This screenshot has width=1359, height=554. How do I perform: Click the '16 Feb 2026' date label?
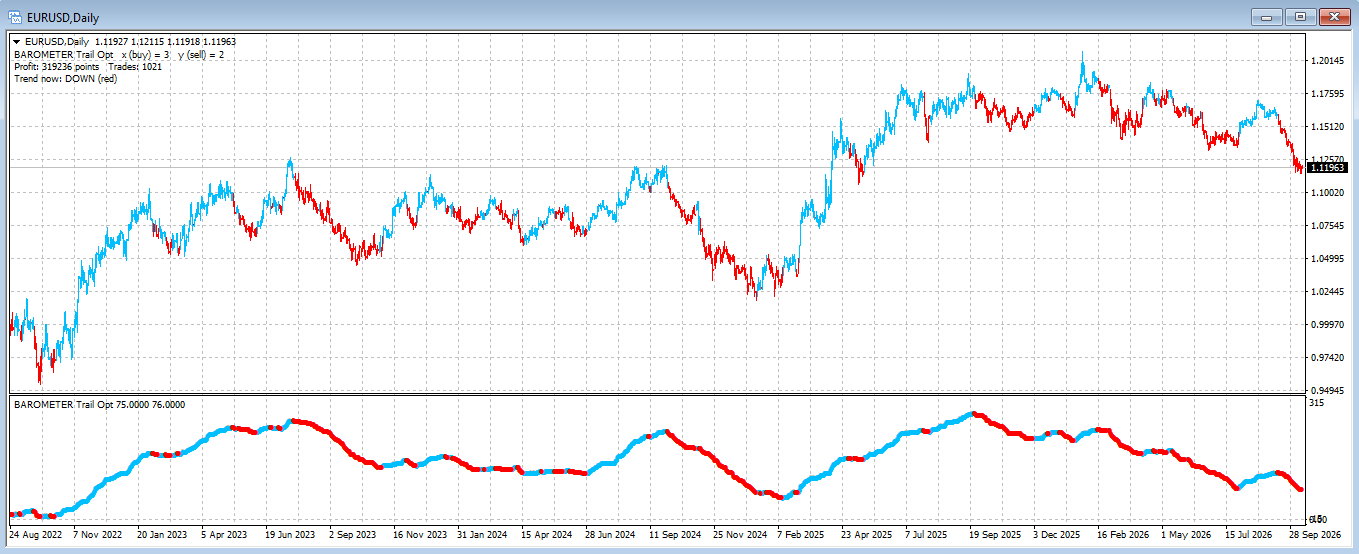[x=1123, y=535]
